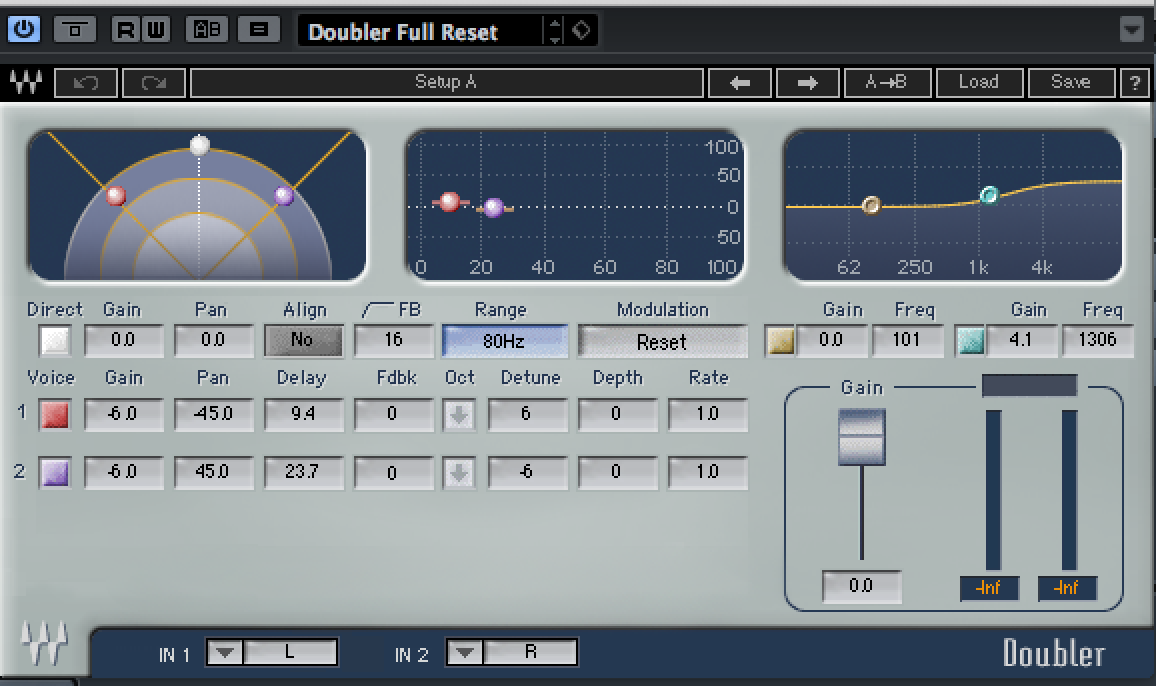The width and height of the screenshot is (1156, 686).
Task: Select purple voice ball in pan display
Action: pos(284,195)
